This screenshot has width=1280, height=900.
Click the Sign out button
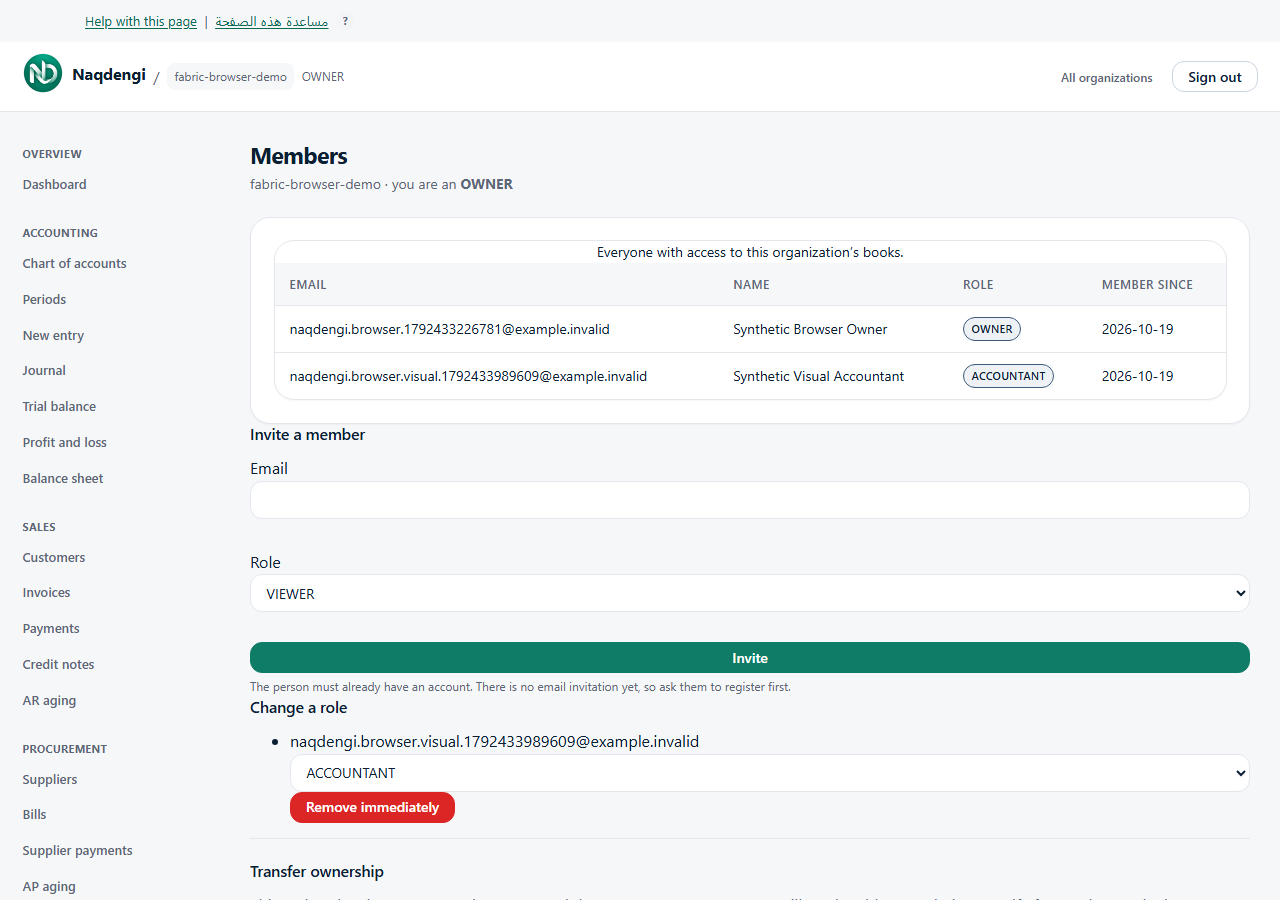pos(1215,77)
